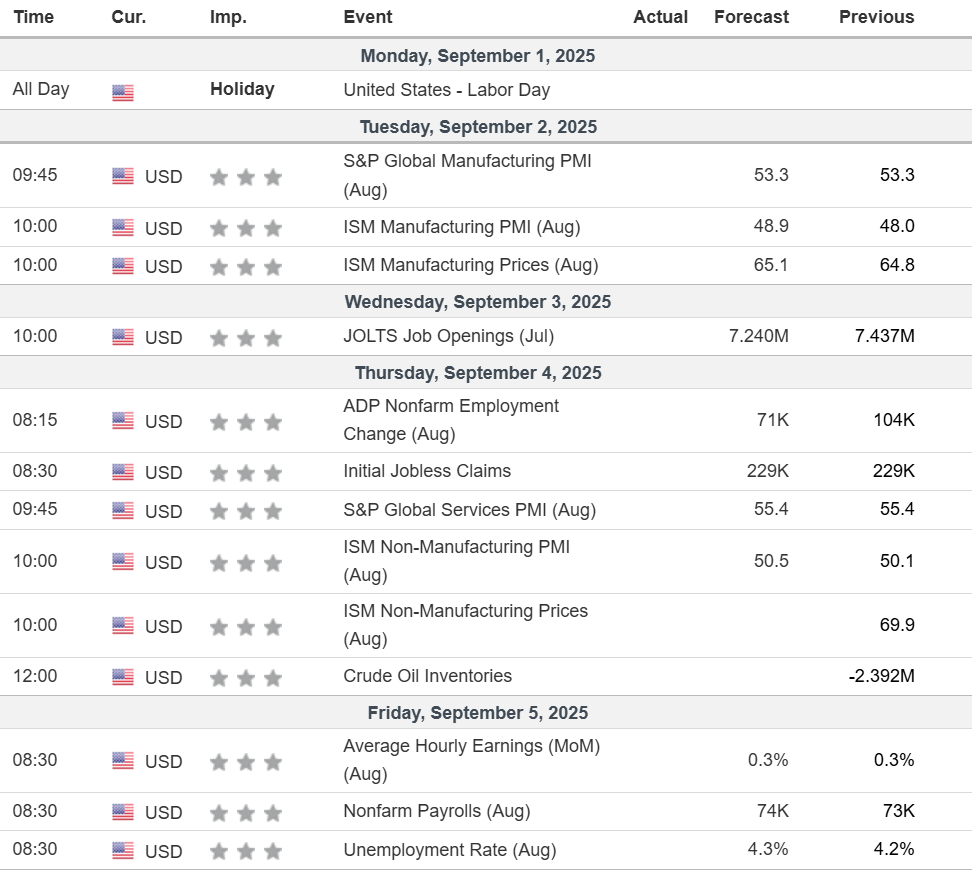
Task: Click the flag icon for ISM Manufacturing PMI
Action: tap(123, 227)
